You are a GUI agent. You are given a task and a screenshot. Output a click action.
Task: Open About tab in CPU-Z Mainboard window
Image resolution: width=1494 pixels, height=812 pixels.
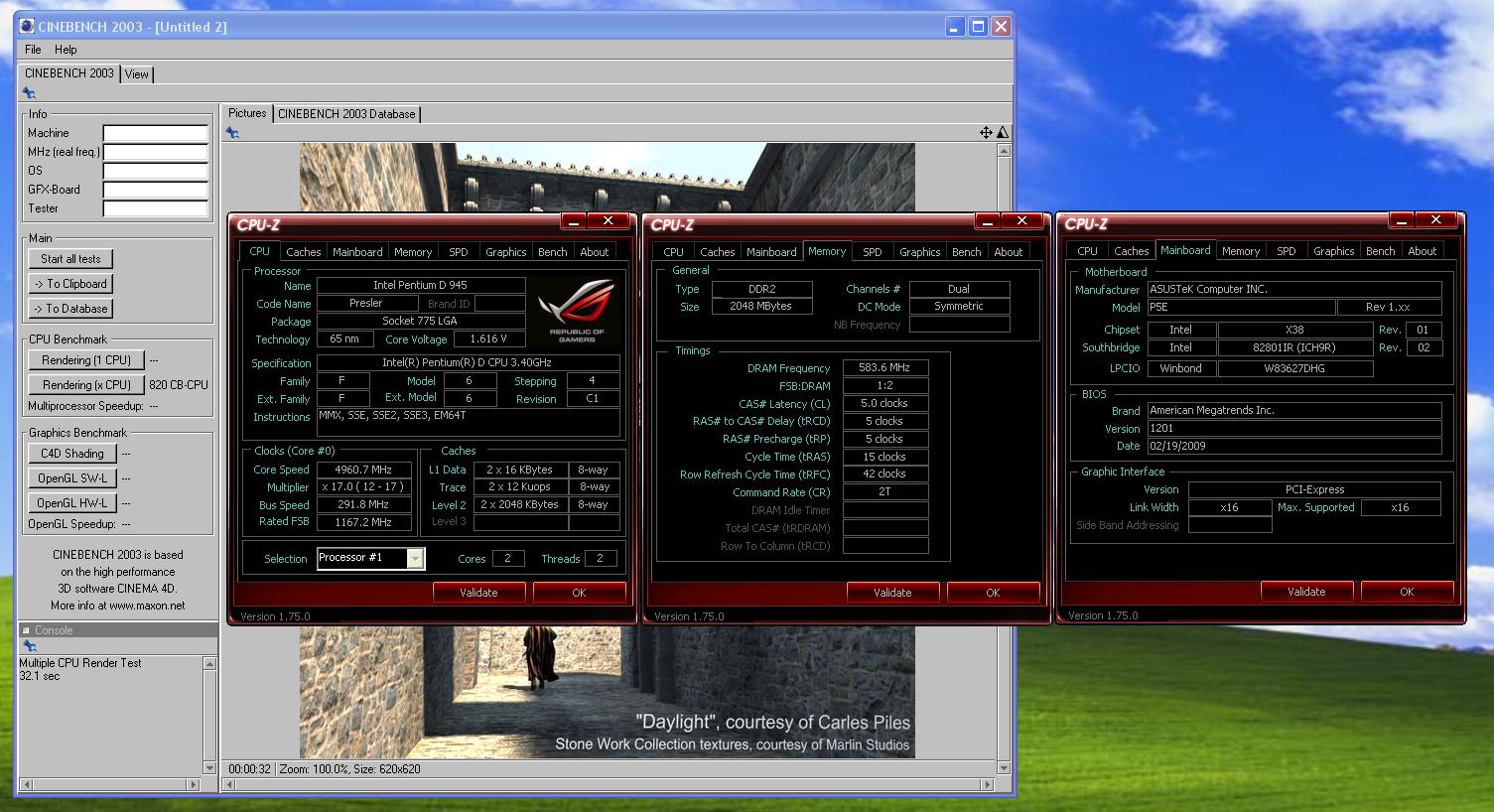coord(1423,251)
